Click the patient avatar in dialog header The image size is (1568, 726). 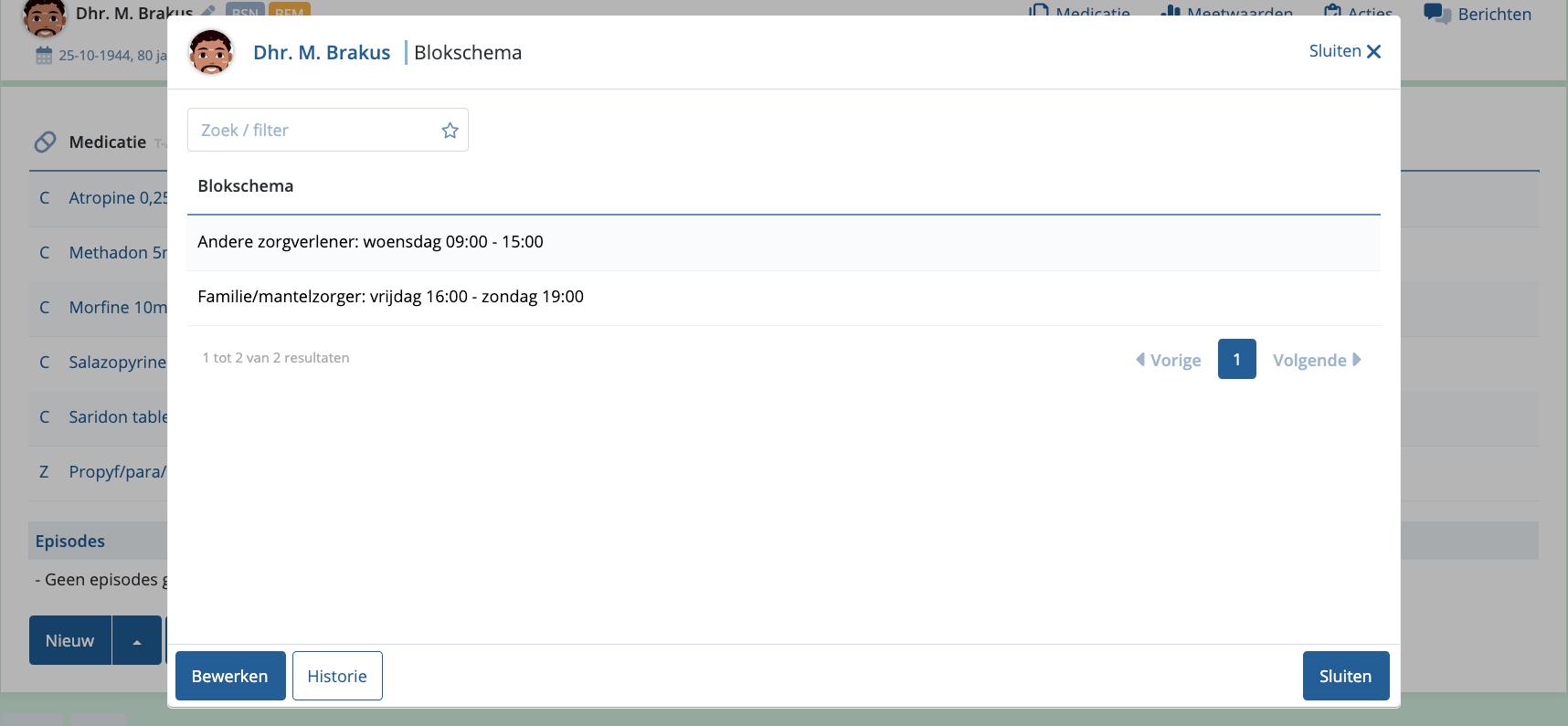(x=211, y=52)
